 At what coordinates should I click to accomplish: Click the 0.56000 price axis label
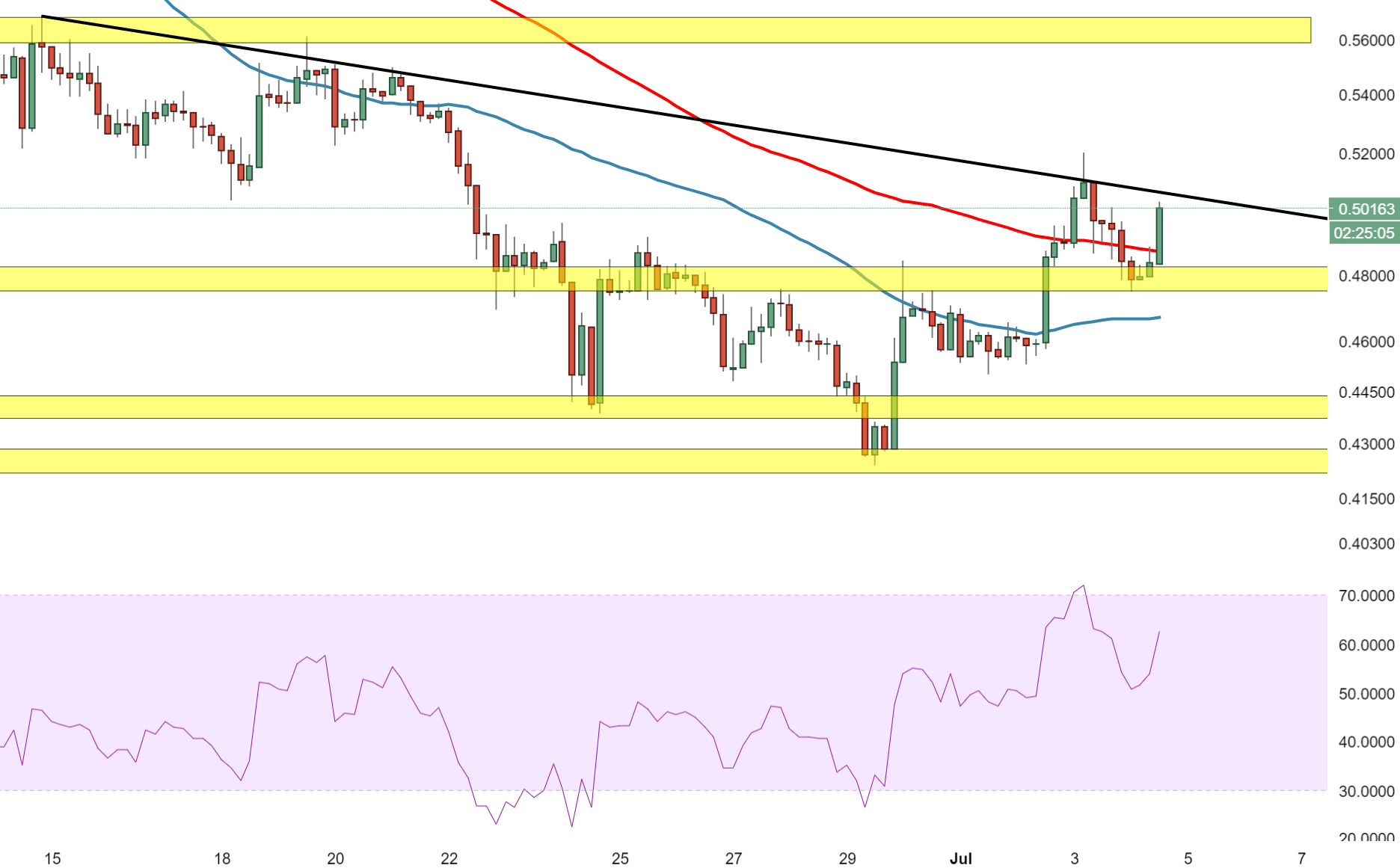[1366, 40]
